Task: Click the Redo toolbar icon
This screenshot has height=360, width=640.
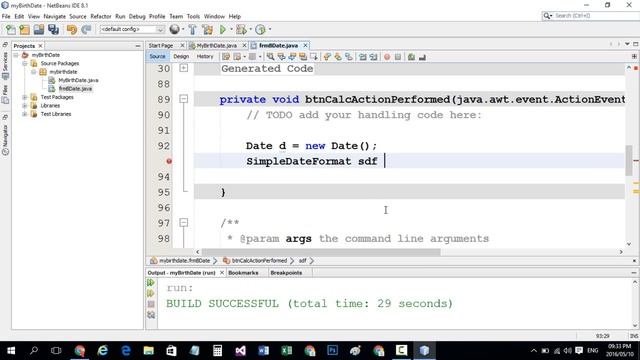Action: point(86,29)
